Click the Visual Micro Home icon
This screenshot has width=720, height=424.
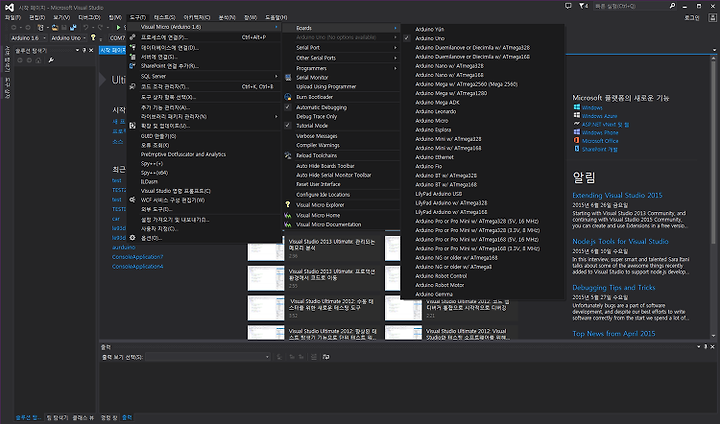pos(288,215)
